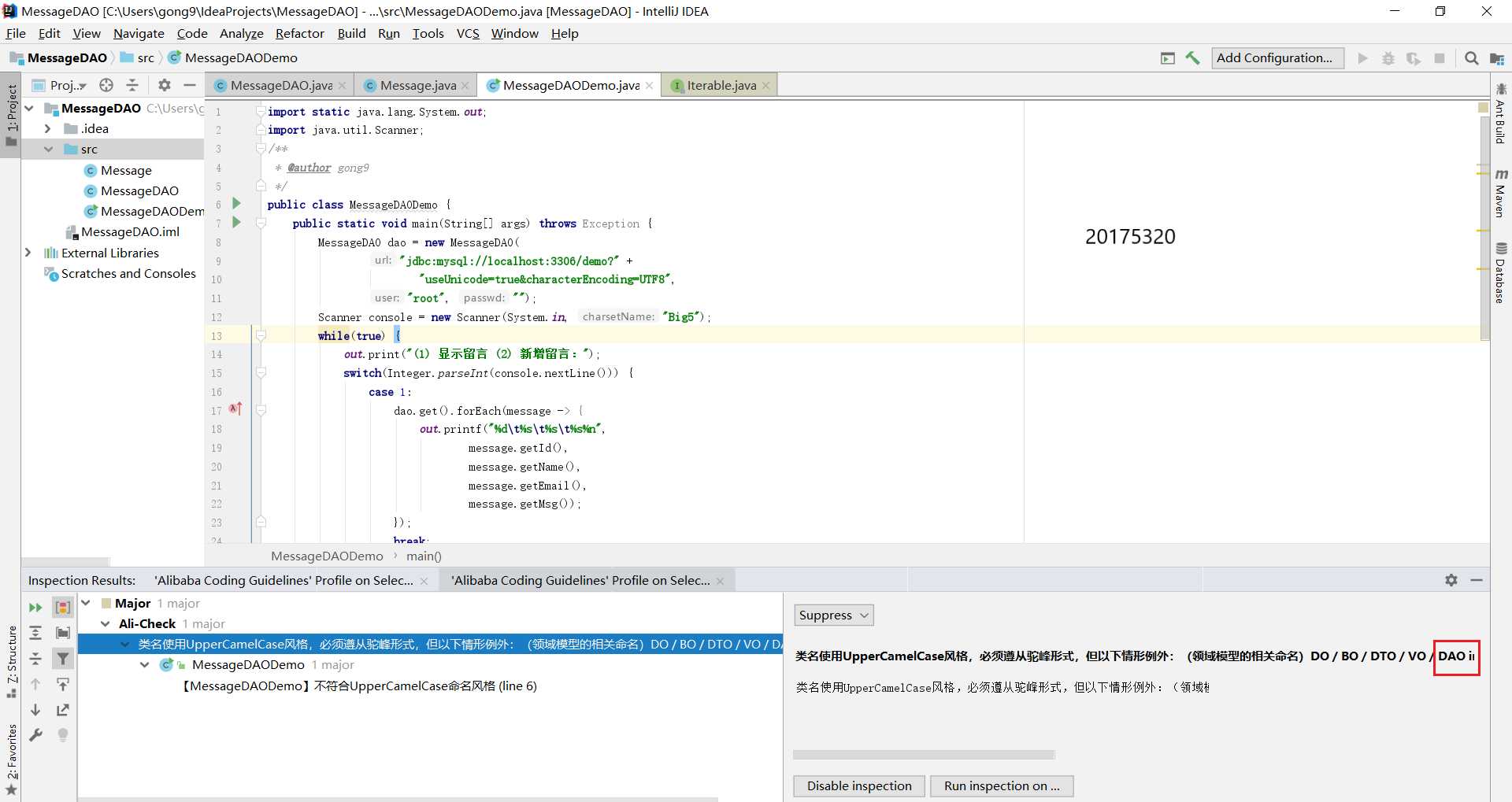
Task: Close the Message.java editor tab
Action: pos(465,86)
